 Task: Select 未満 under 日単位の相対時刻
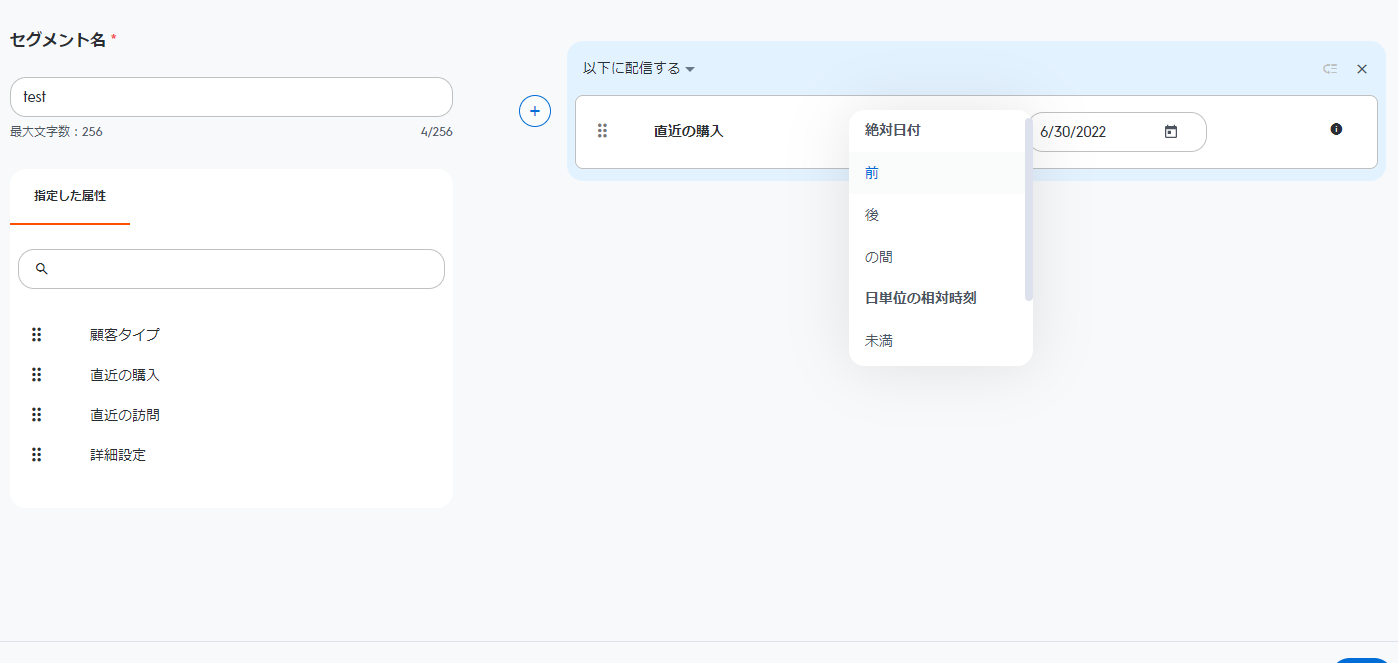pos(879,341)
